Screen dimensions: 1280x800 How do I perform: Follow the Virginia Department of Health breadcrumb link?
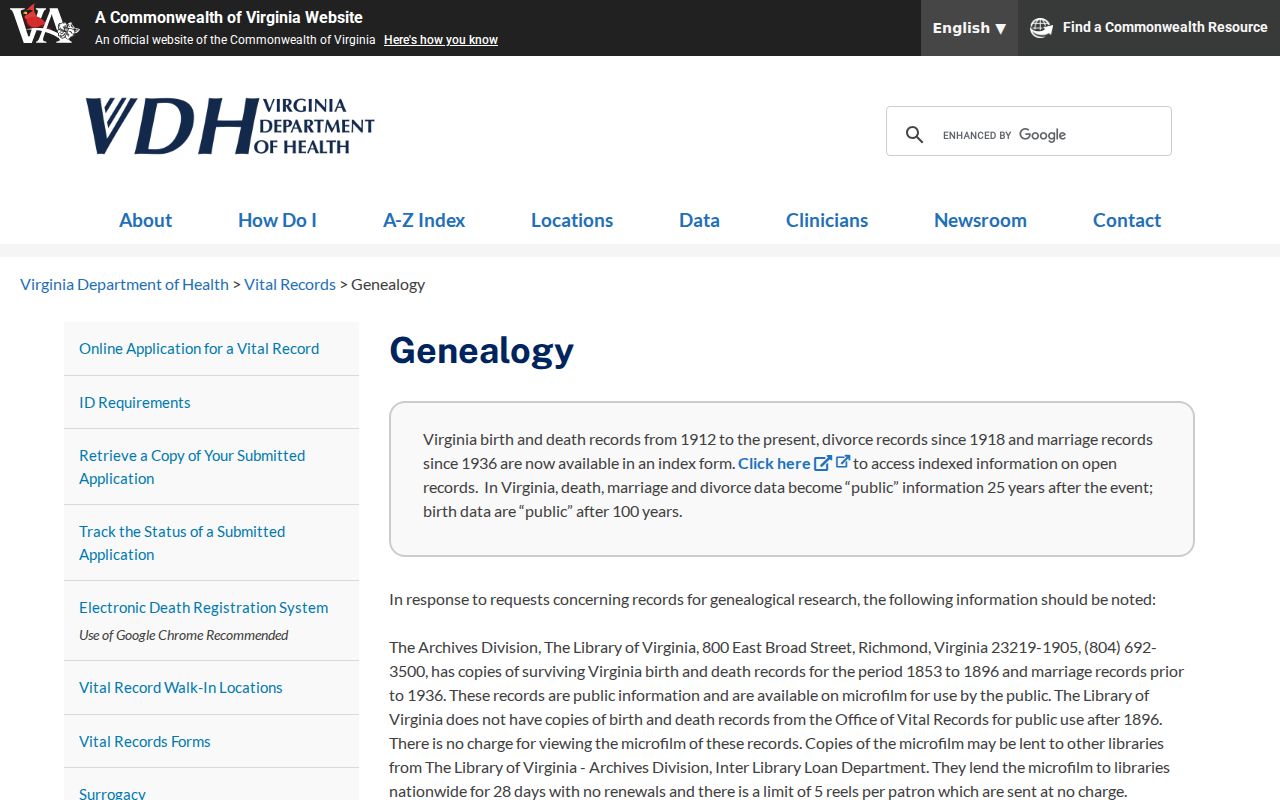(x=124, y=284)
